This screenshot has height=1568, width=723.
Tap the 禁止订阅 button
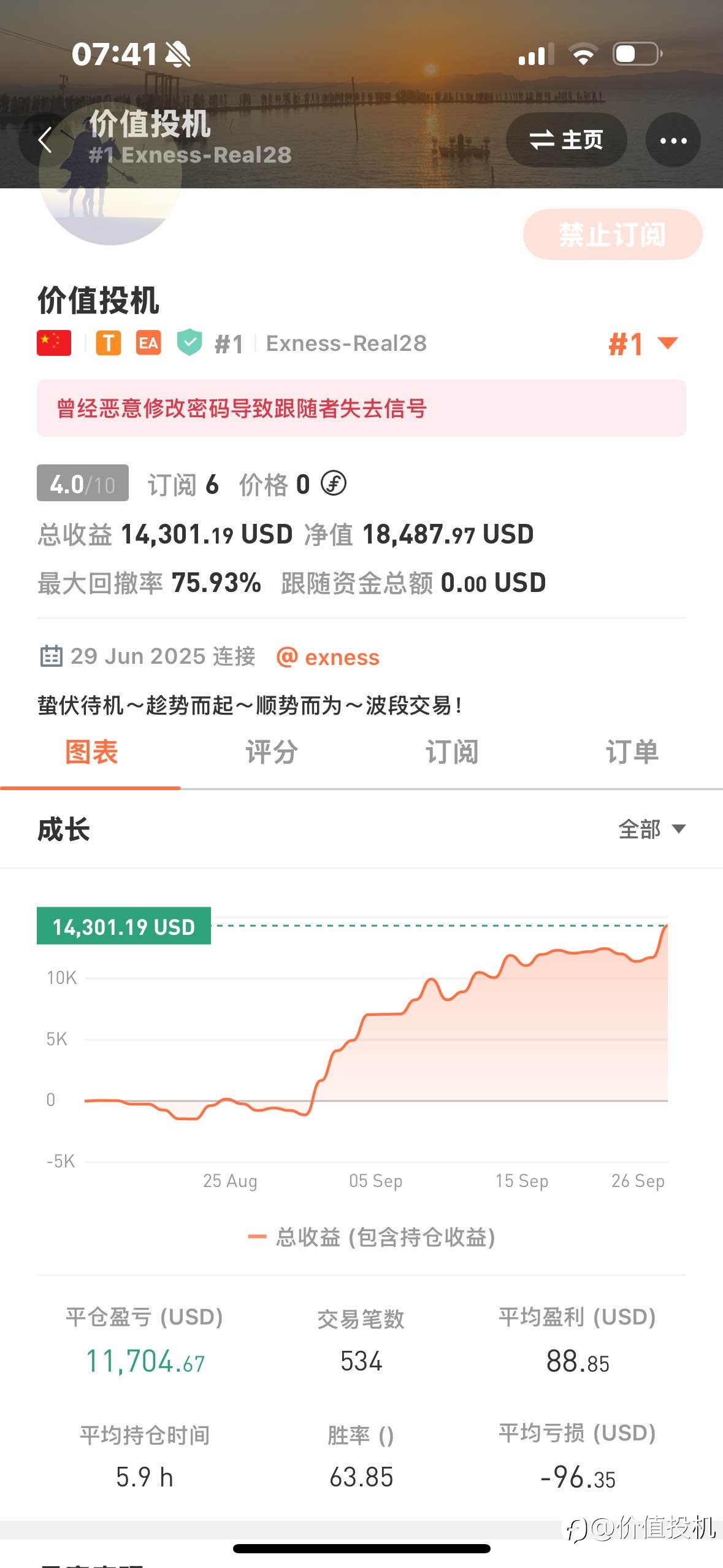click(612, 234)
